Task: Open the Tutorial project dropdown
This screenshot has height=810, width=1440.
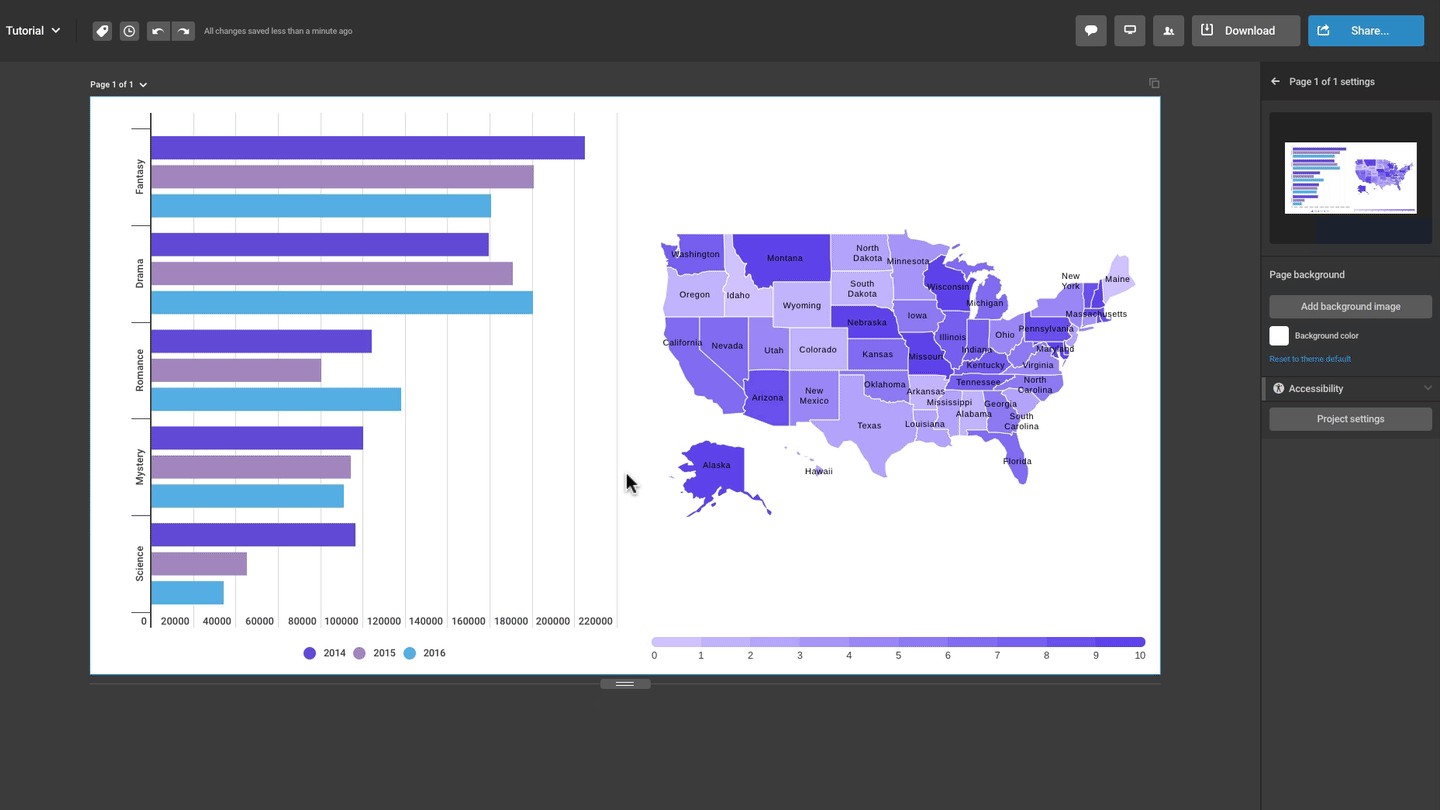Action: [33, 31]
